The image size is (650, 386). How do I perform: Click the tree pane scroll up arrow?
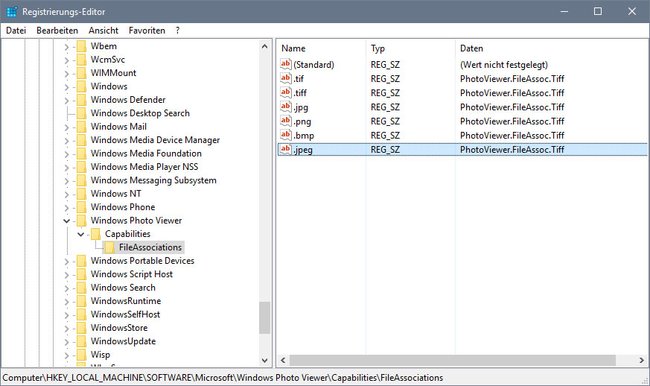[264, 46]
